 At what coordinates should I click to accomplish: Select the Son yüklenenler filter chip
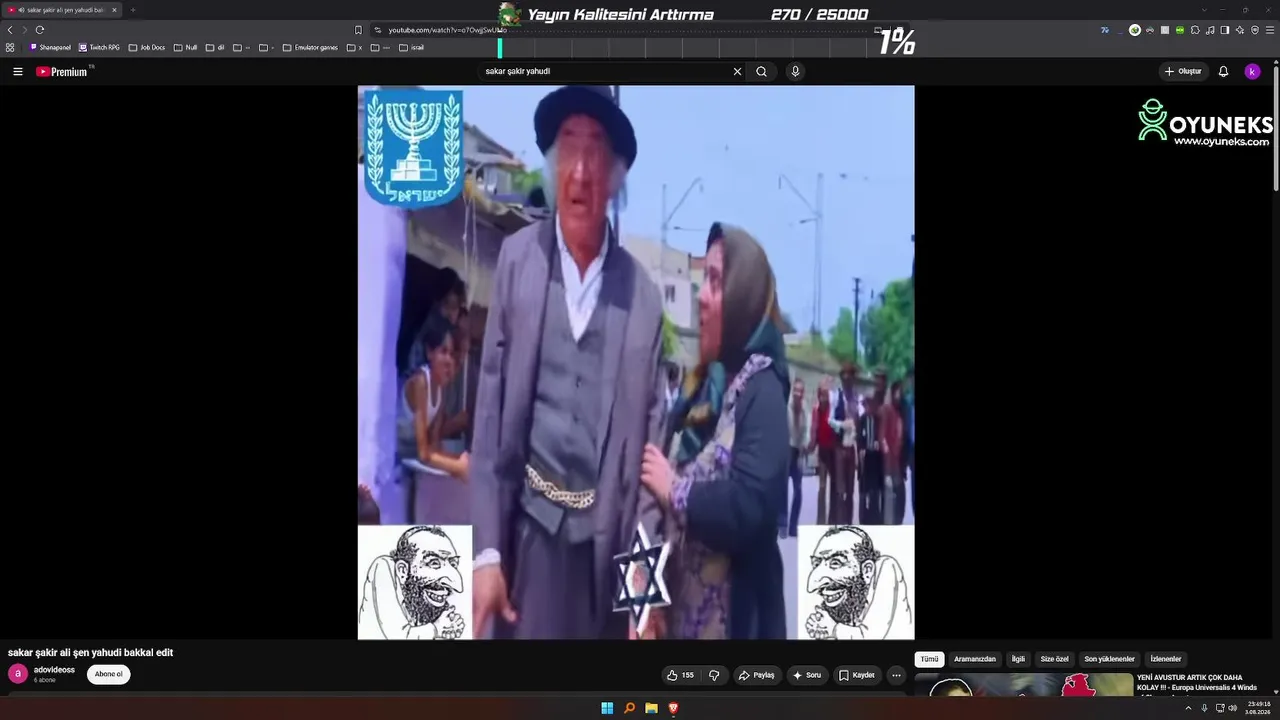click(x=1110, y=659)
